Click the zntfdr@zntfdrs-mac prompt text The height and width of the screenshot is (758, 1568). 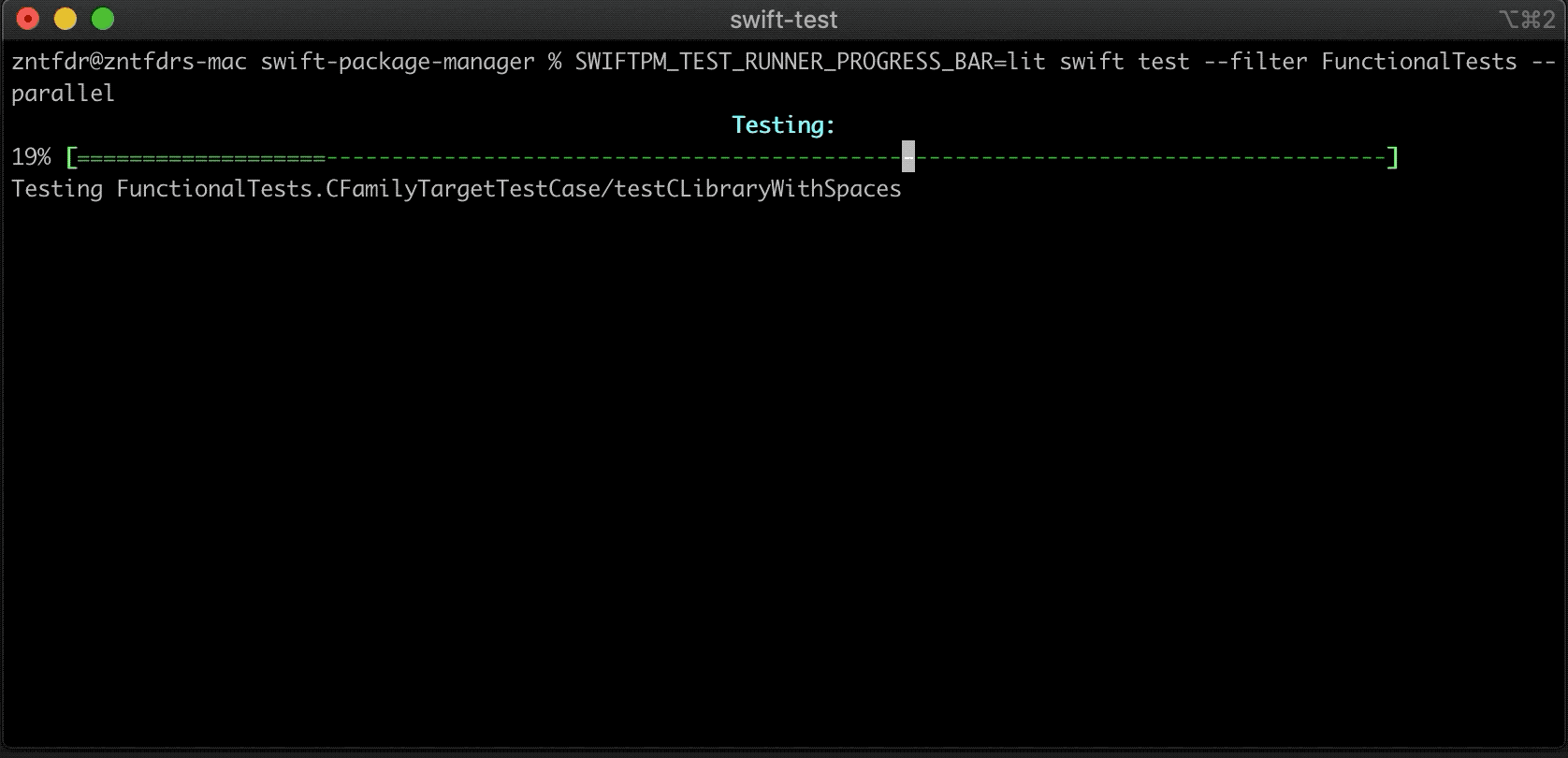129,62
